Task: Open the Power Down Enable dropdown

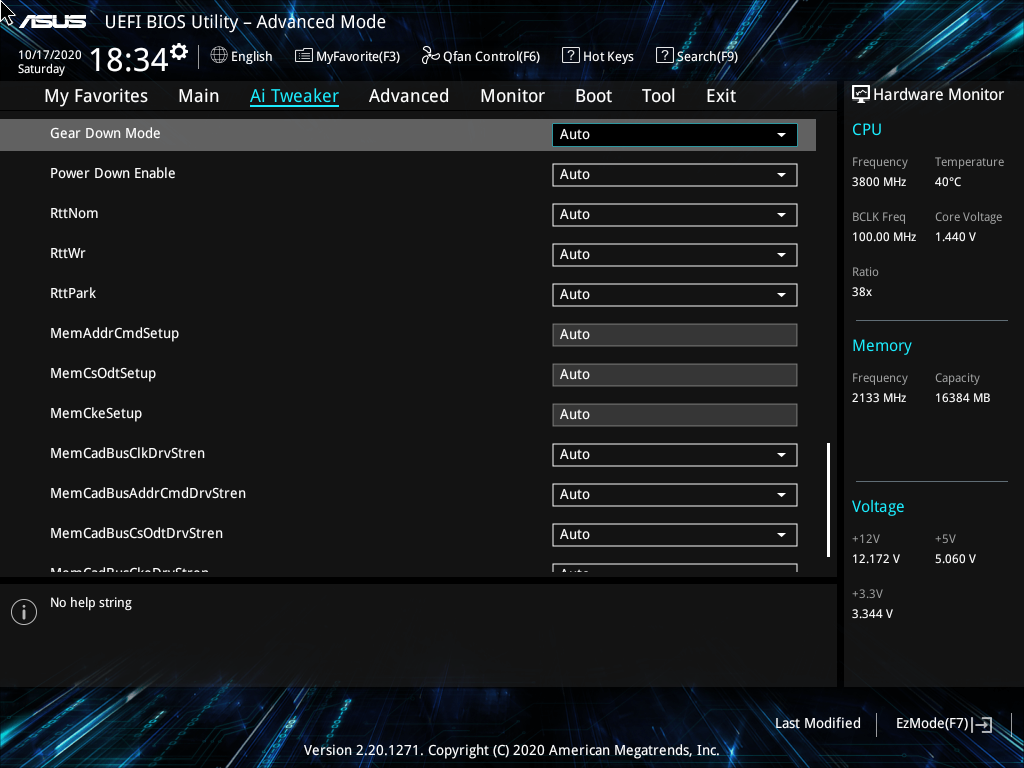Action: pyautogui.click(x=675, y=174)
